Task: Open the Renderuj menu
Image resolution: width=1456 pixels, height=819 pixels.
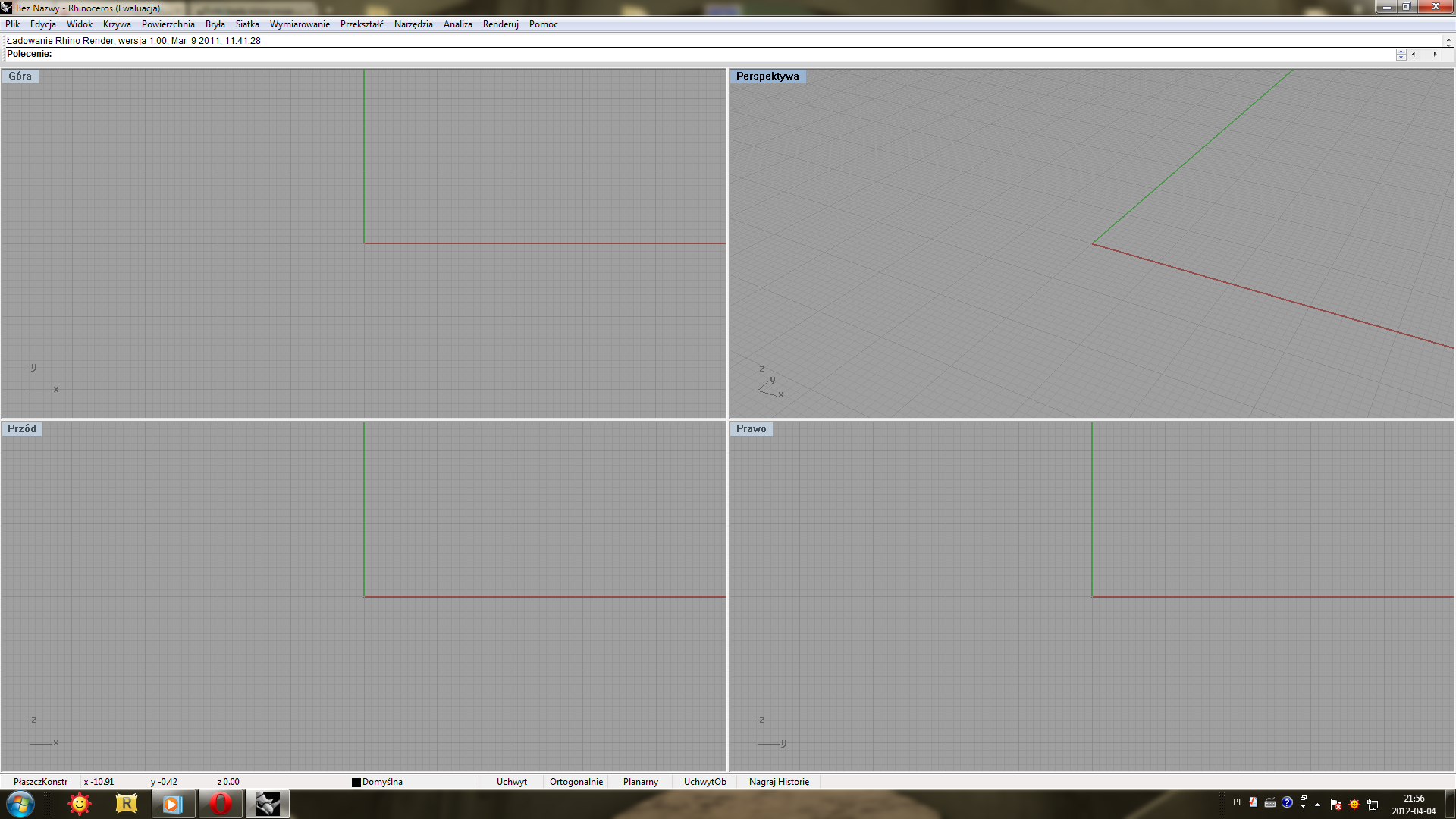Action: (x=500, y=24)
